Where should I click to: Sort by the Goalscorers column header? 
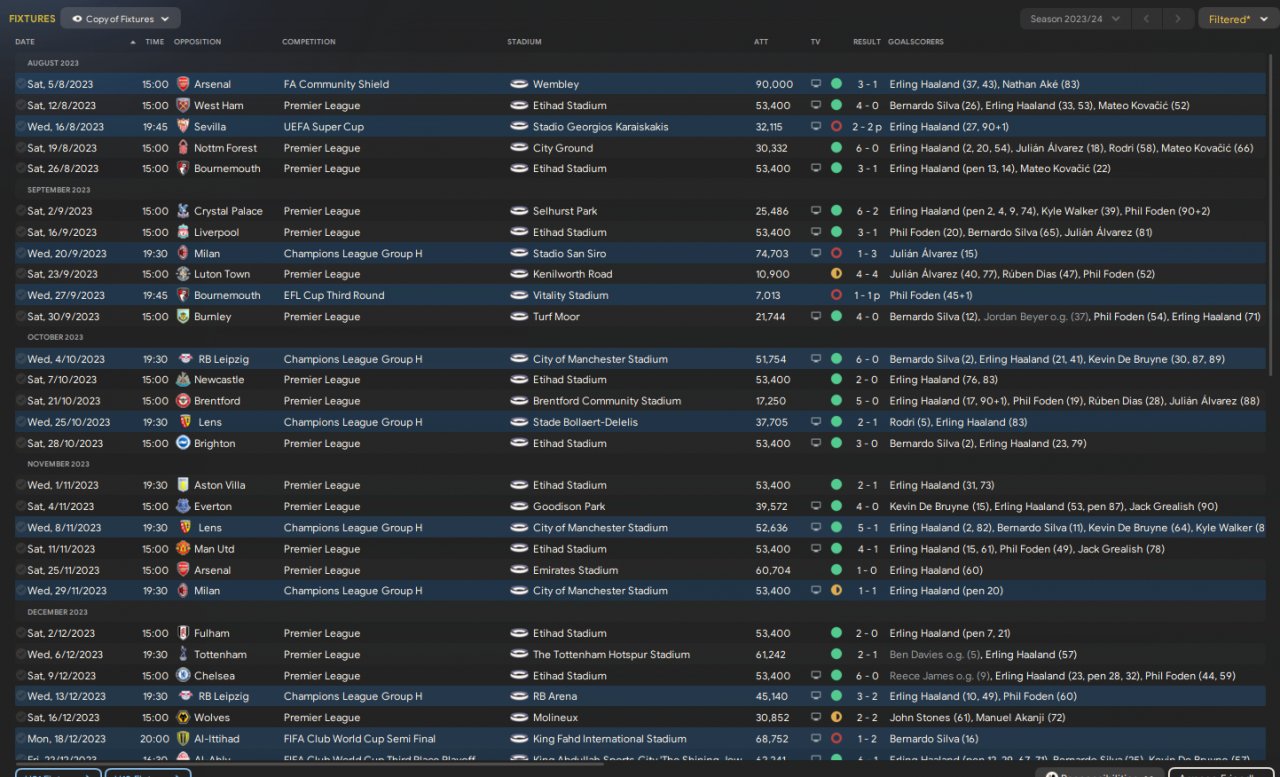coord(916,42)
